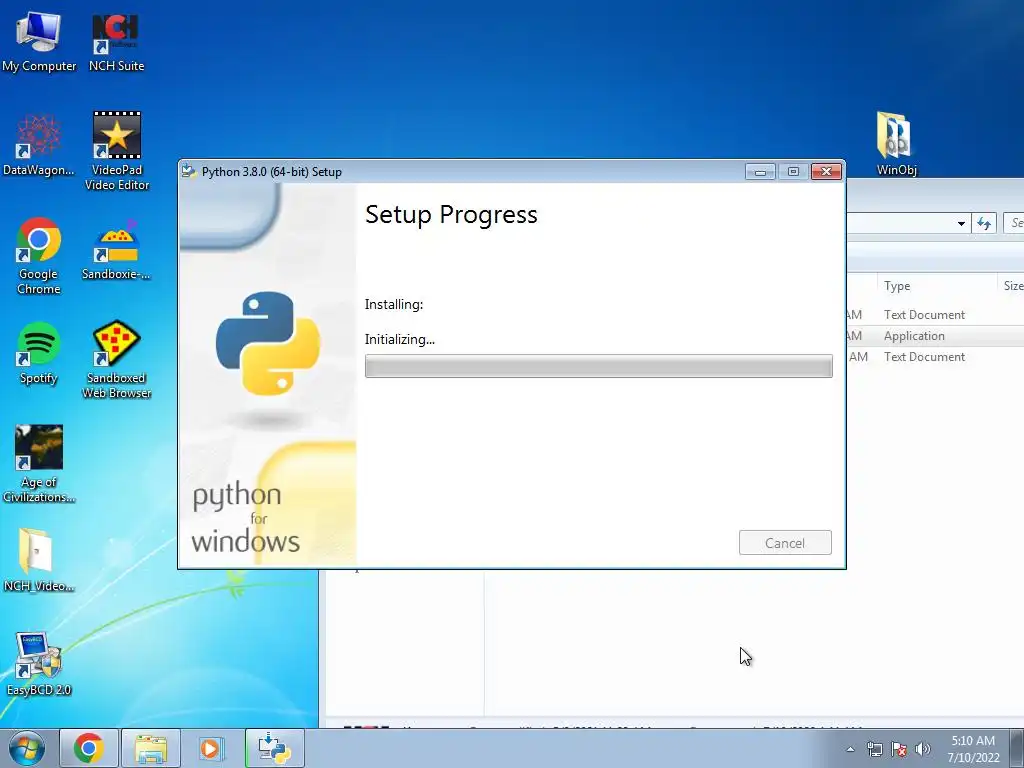1024x768 pixels.
Task: Click the Explorer refresh button
Action: click(984, 223)
